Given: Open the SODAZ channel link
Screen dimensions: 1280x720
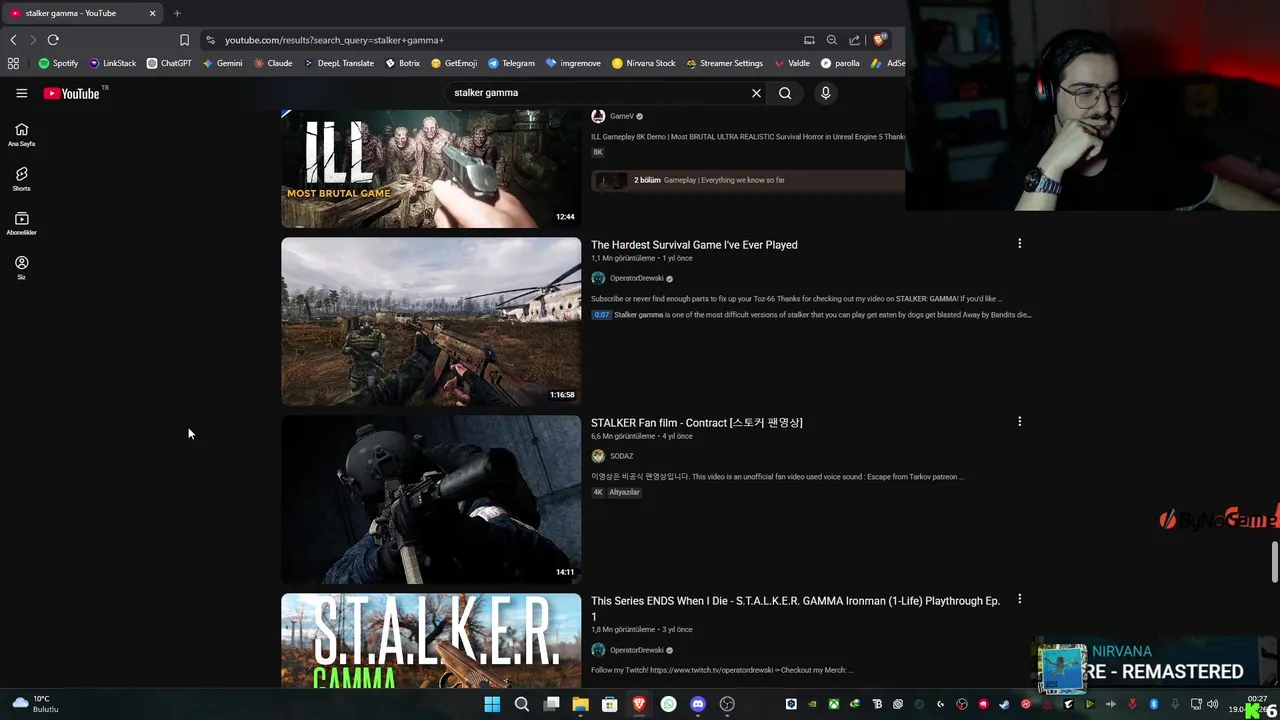Looking at the screenshot, I should (621, 456).
